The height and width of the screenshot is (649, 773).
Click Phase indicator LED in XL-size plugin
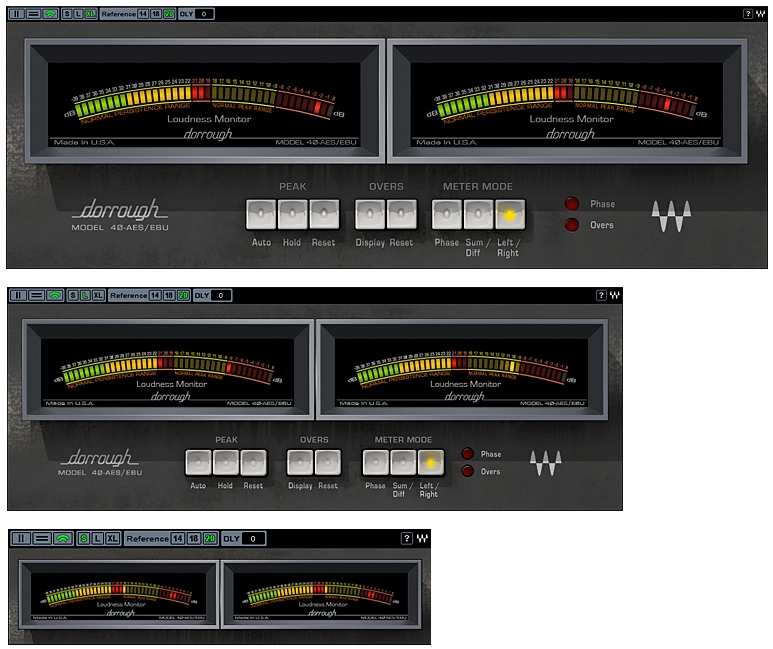click(x=572, y=204)
